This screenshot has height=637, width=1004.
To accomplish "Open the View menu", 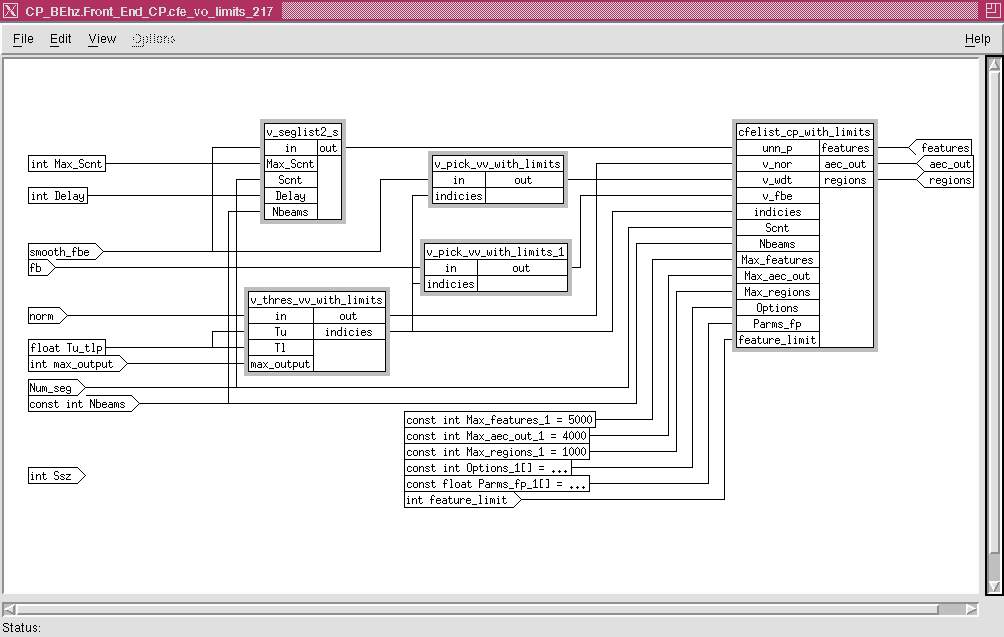I will pos(102,39).
